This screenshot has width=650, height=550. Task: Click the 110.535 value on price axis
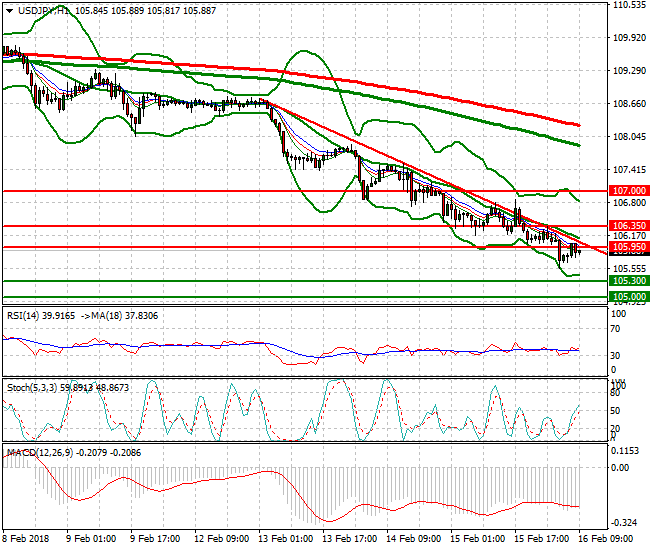point(630,5)
